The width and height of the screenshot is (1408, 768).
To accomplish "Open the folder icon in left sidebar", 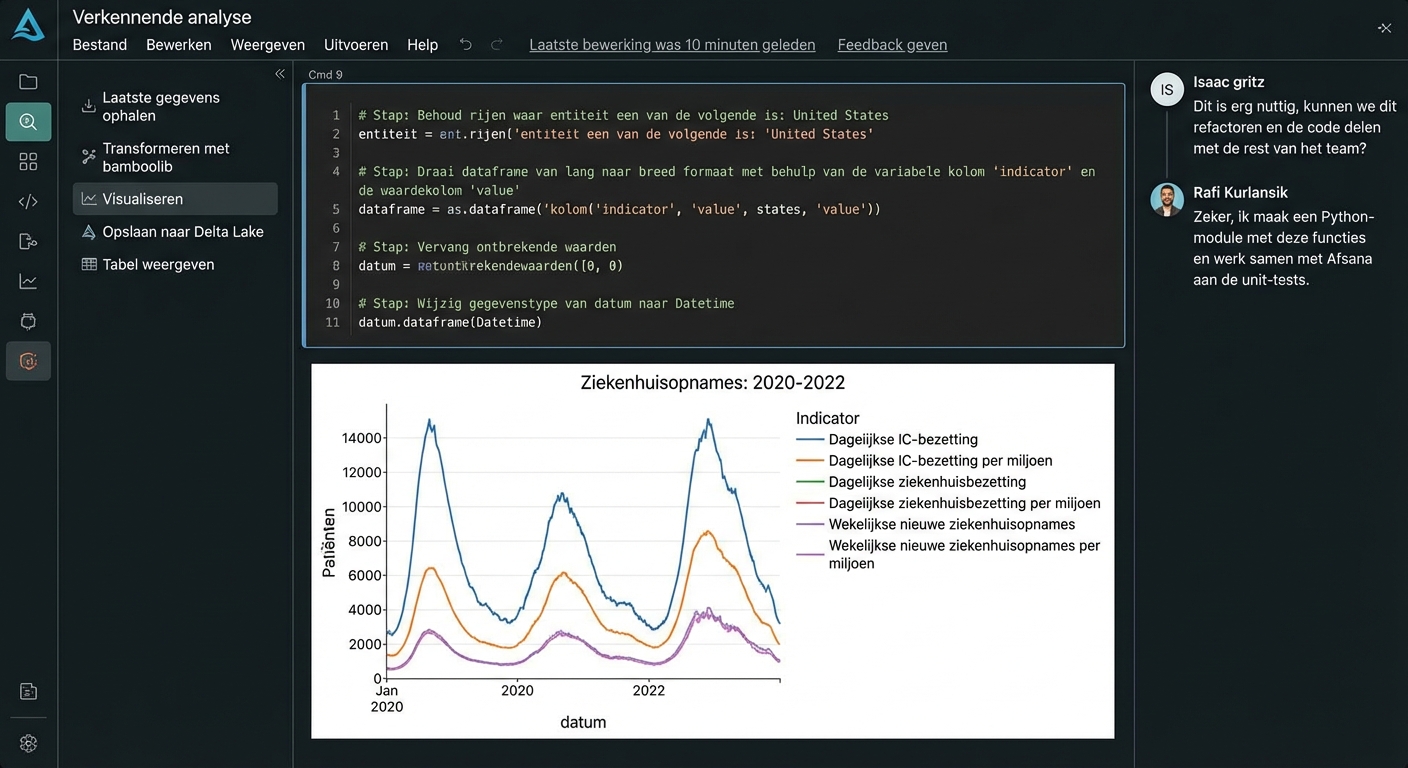I will click(28, 82).
